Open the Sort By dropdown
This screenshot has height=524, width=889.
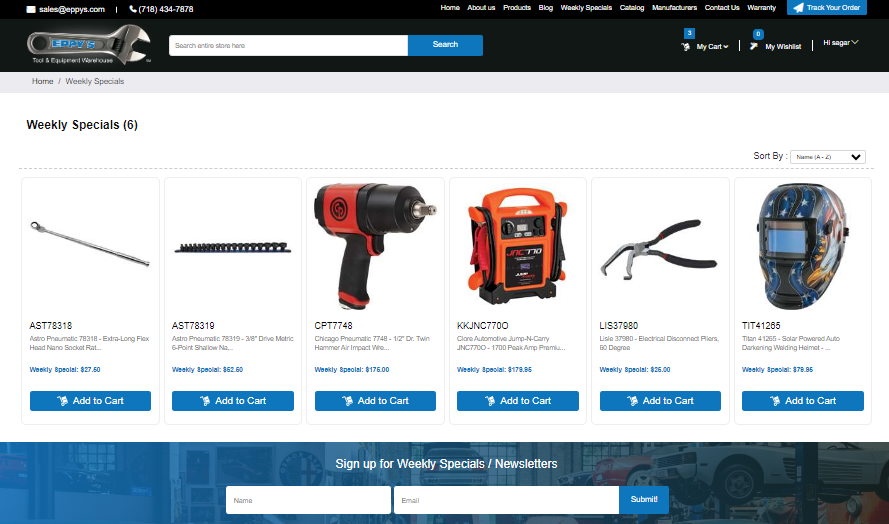(828, 157)
